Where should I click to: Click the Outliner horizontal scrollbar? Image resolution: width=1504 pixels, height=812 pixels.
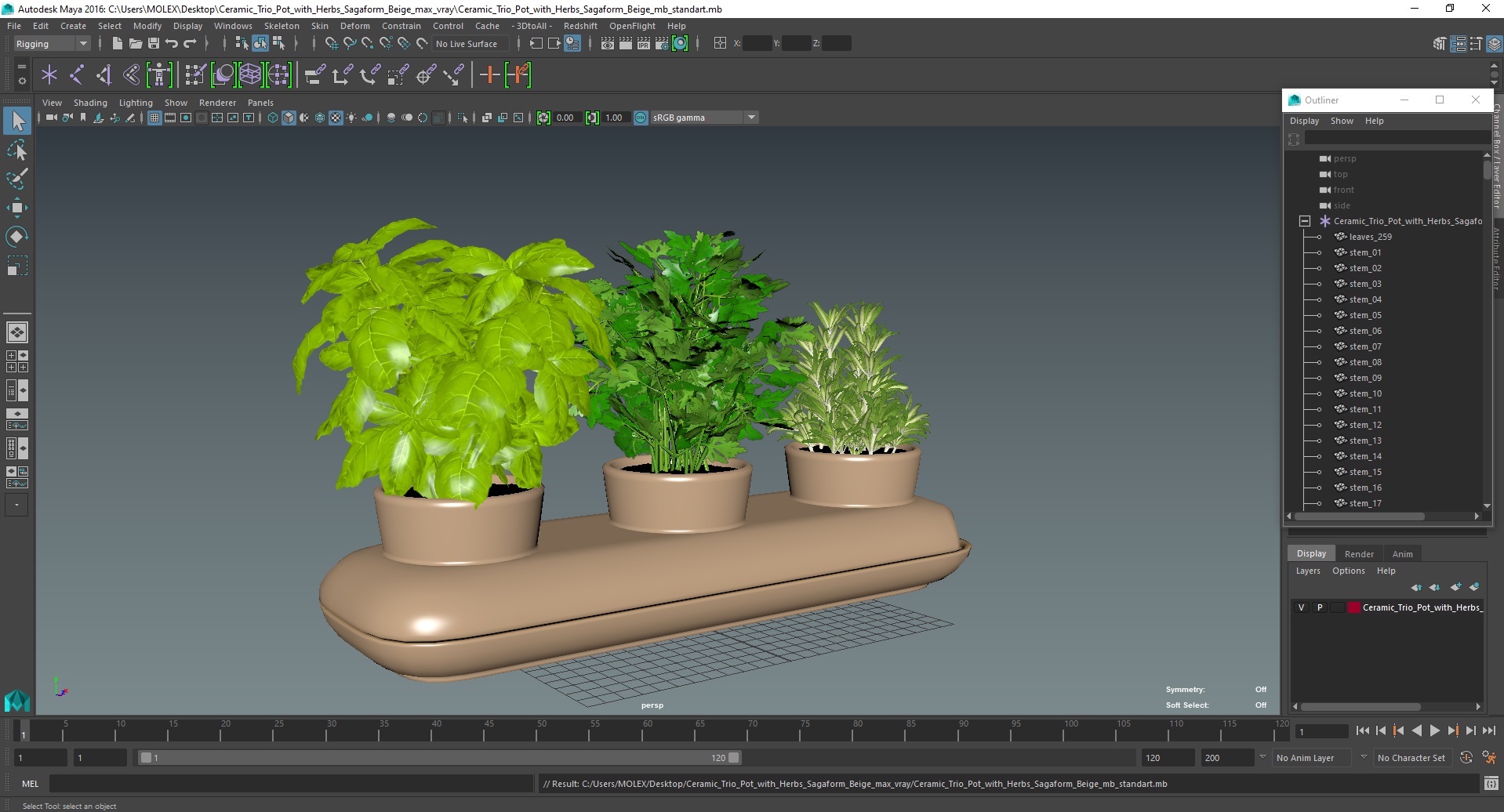pyautogui.click(x=1360, y=517)
